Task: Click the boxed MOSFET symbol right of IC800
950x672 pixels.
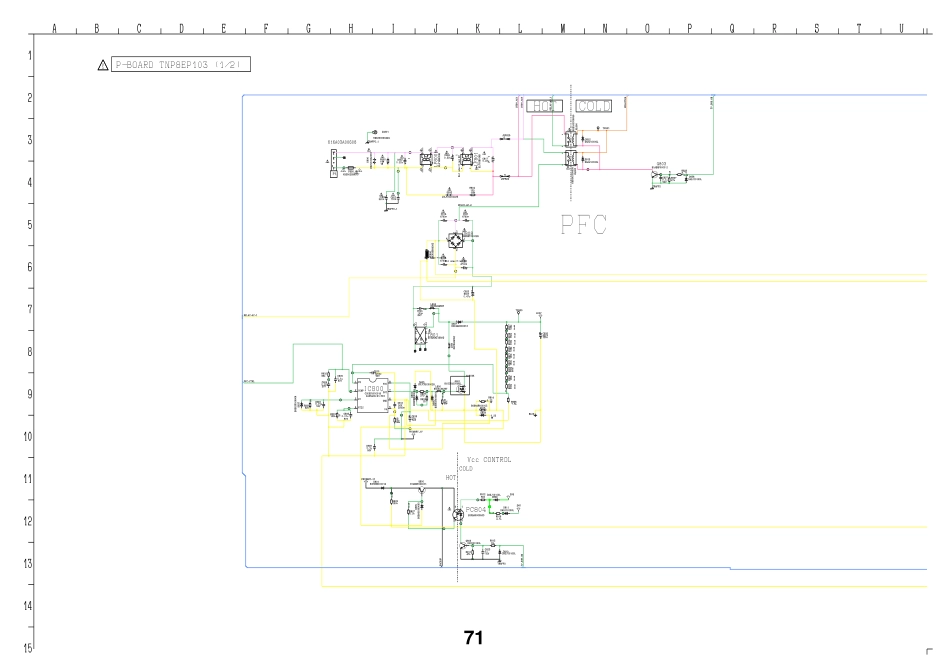Action: (461, 386)
